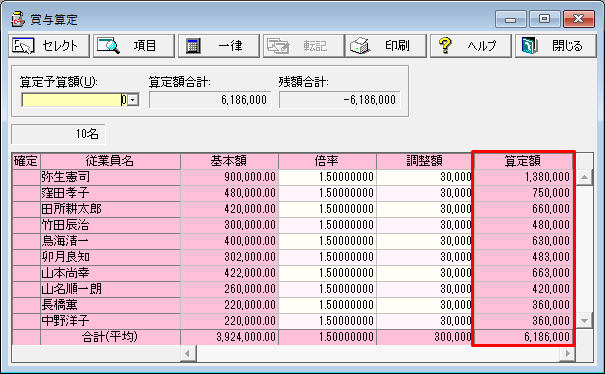The image size is (605, 374).
Task: Open ヘルプ question mark icon
Action: (445, 46)
